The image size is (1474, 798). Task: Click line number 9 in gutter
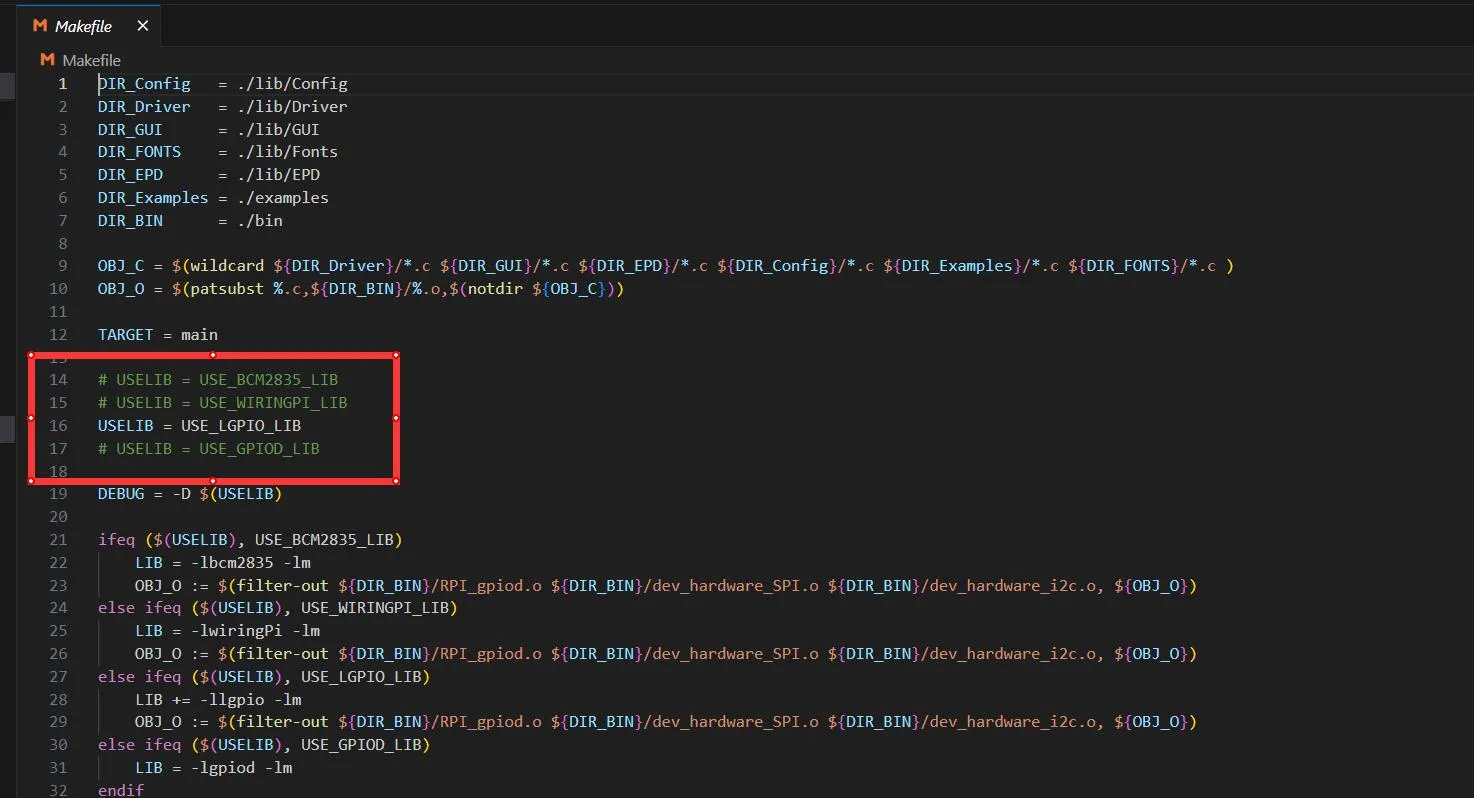[62, 266]
